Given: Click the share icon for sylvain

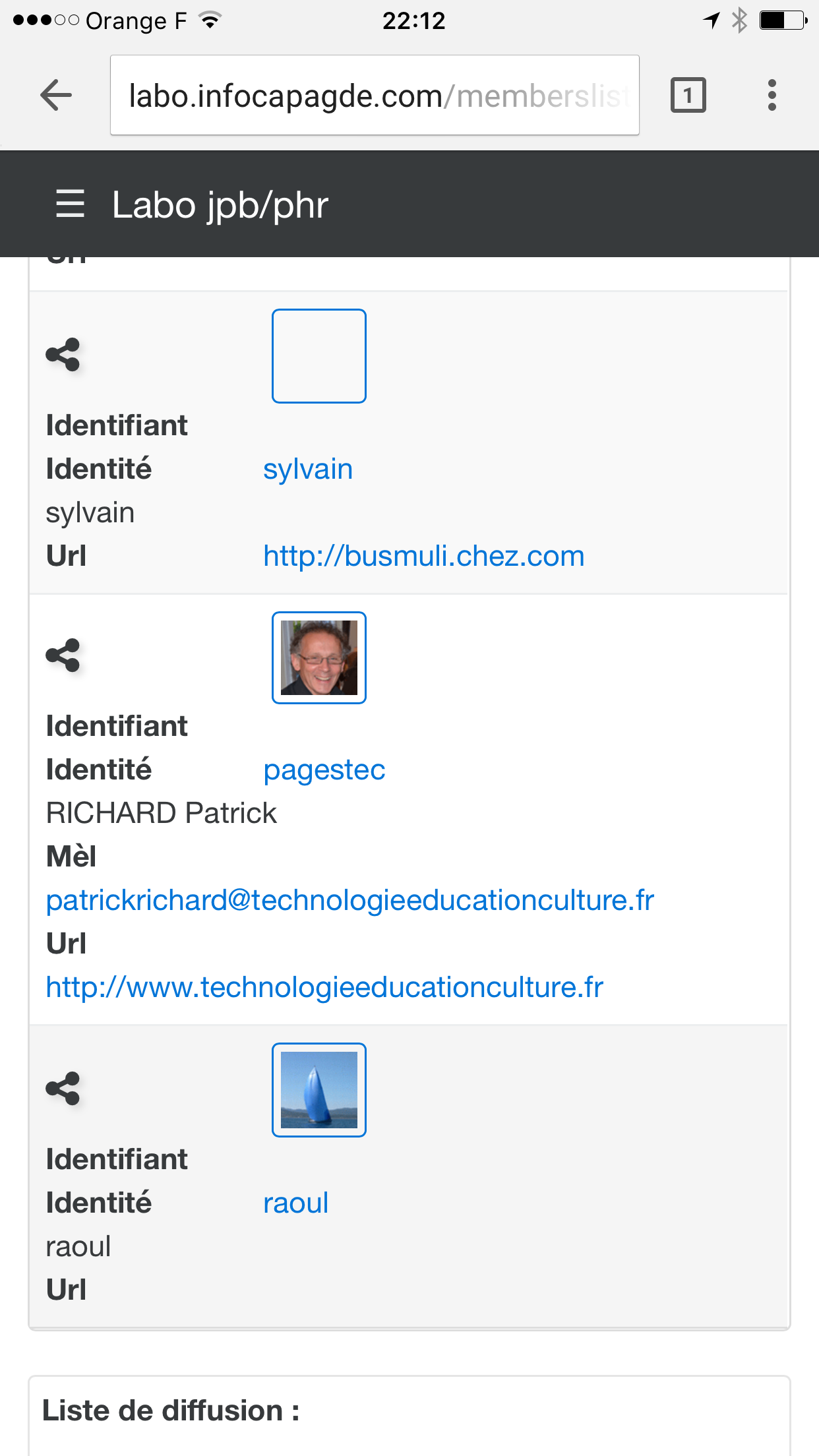Looking at the screenshot, I should coord(63,355).
